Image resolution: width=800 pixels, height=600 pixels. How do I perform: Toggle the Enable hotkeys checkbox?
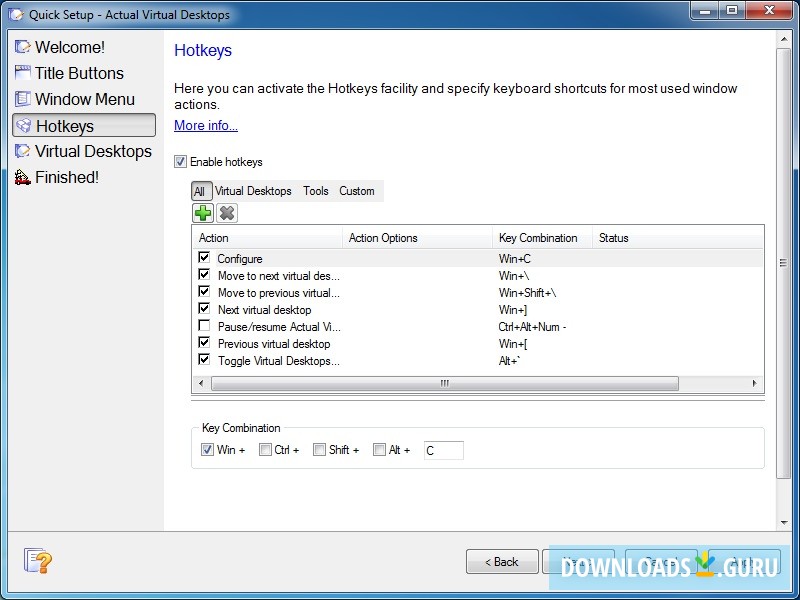tap(180, 161)
